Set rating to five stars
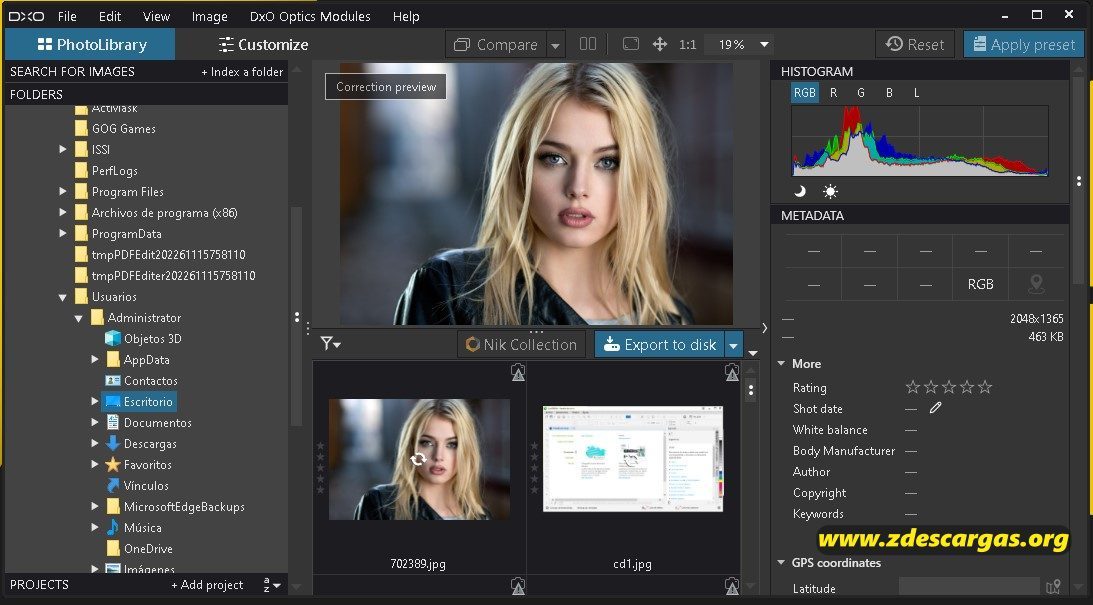This screenshot has width=1093, height=605. click(985, 387)
